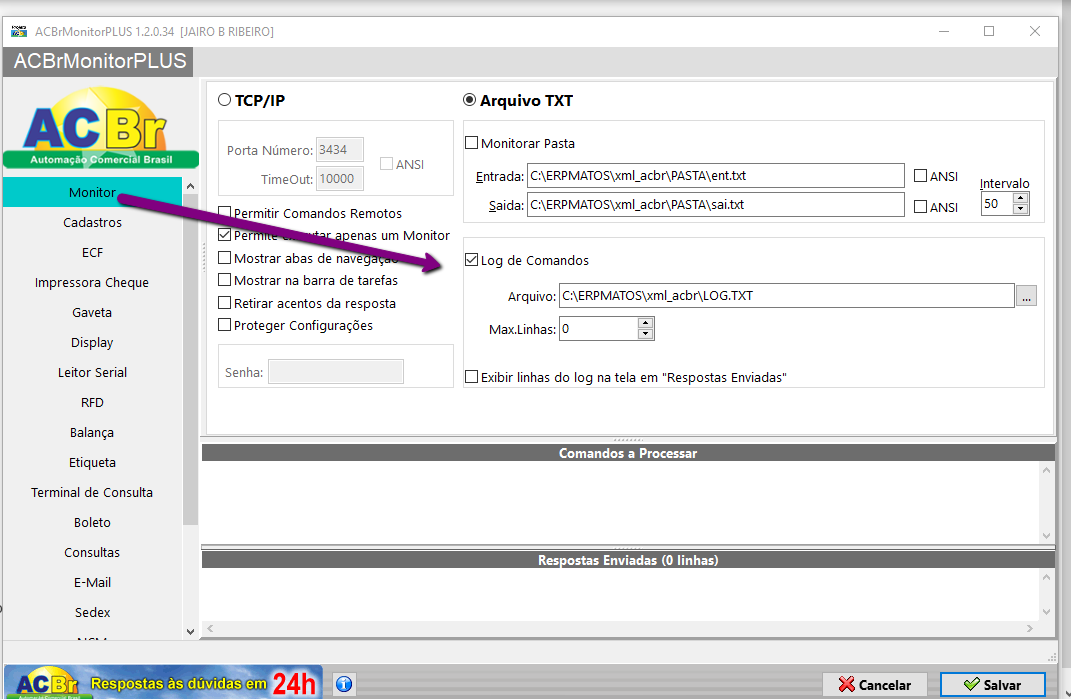Click the Comandos a Processar header
The width and height of the screenshot is (1071, 699).
click(x=628, y=453)
